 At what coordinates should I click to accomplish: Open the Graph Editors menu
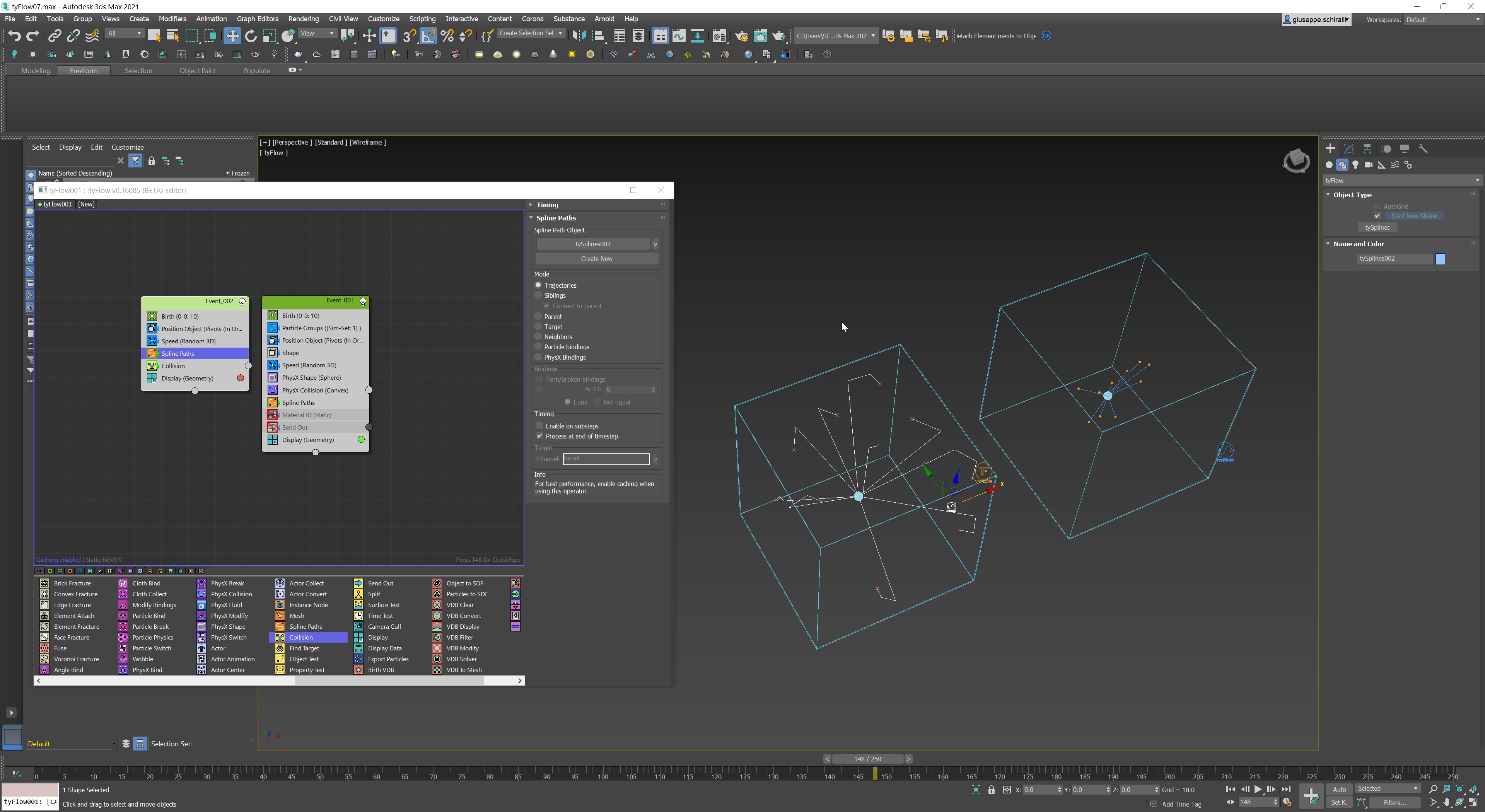click(257, 19)
